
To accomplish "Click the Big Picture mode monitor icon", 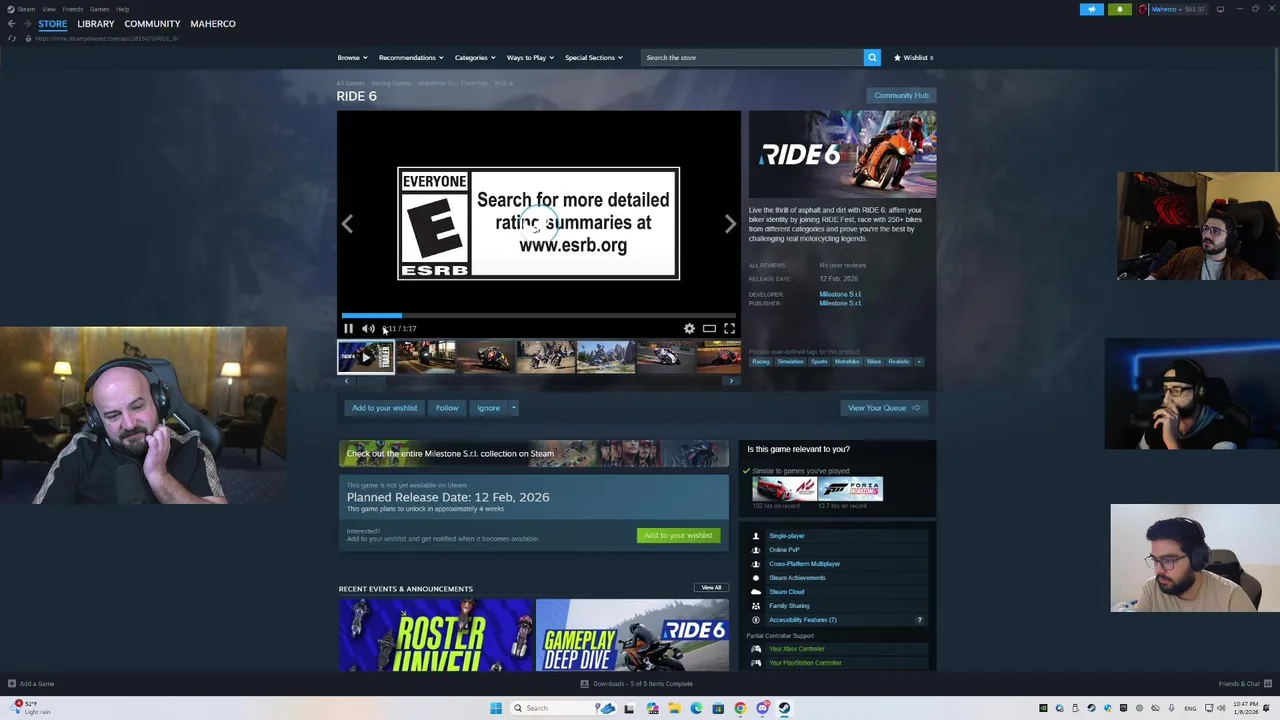I will pos(1220,9).
